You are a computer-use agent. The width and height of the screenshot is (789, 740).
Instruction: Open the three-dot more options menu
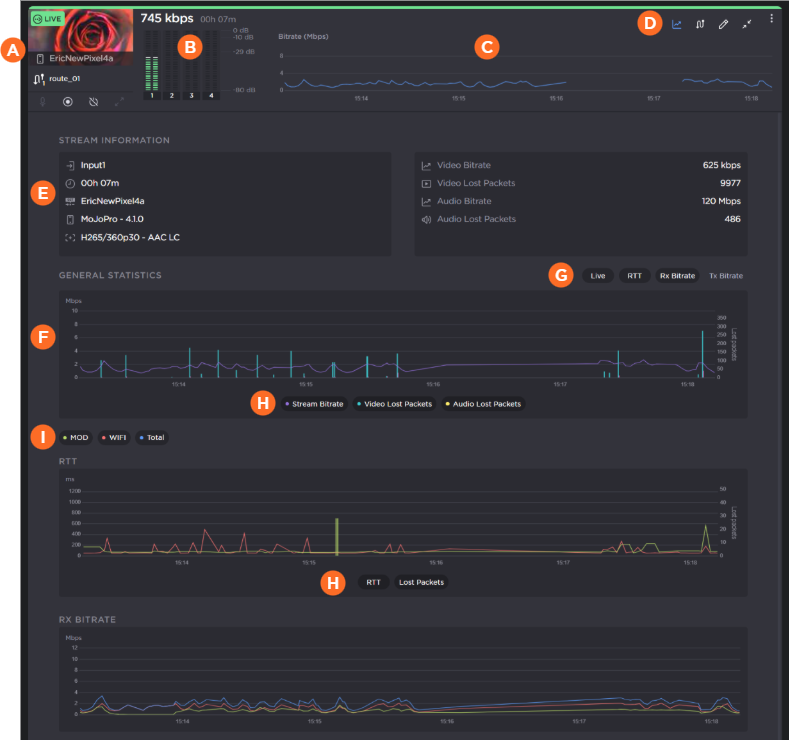[771, 19]
